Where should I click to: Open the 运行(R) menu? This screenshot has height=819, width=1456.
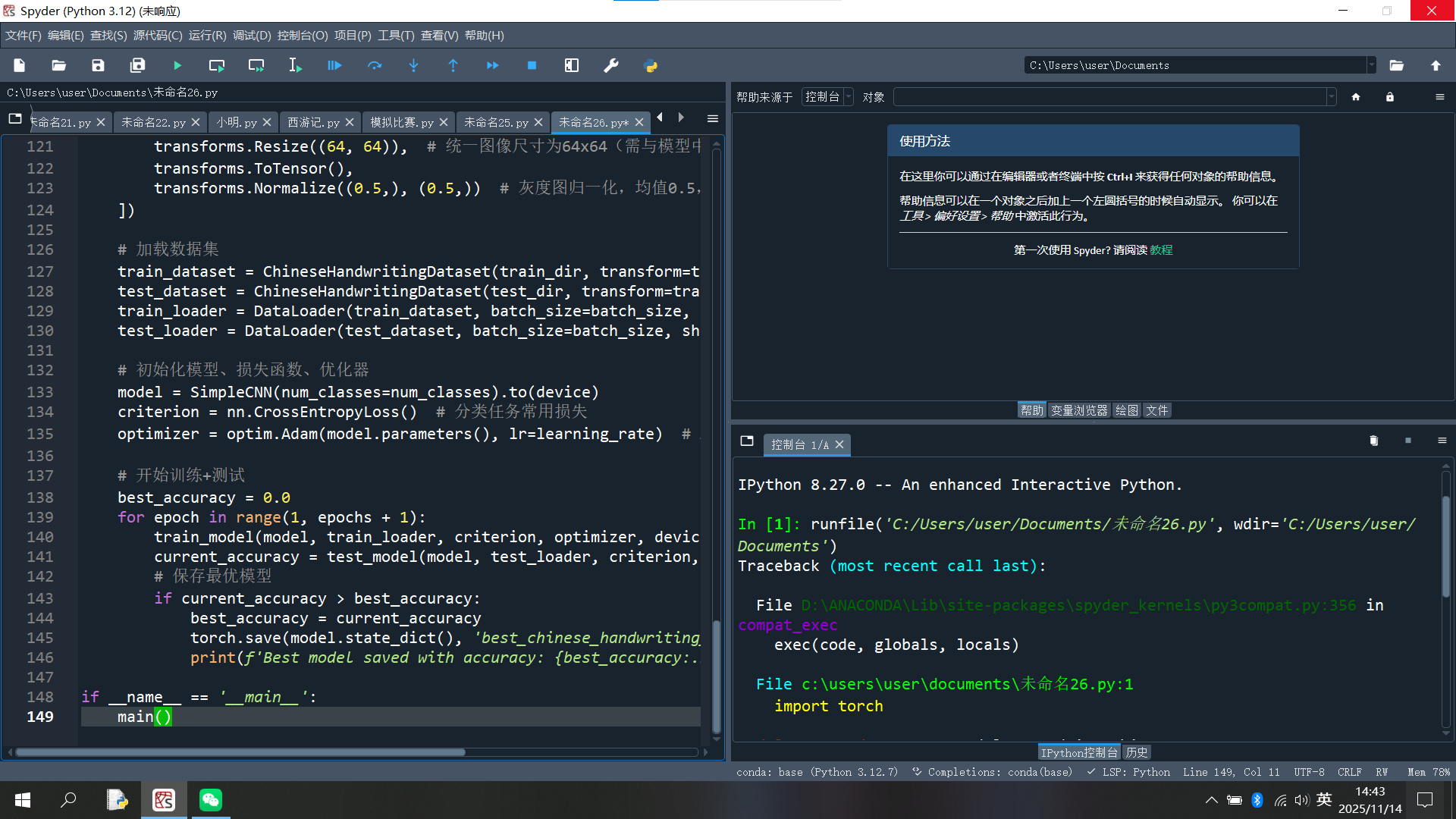pos(207,36)
